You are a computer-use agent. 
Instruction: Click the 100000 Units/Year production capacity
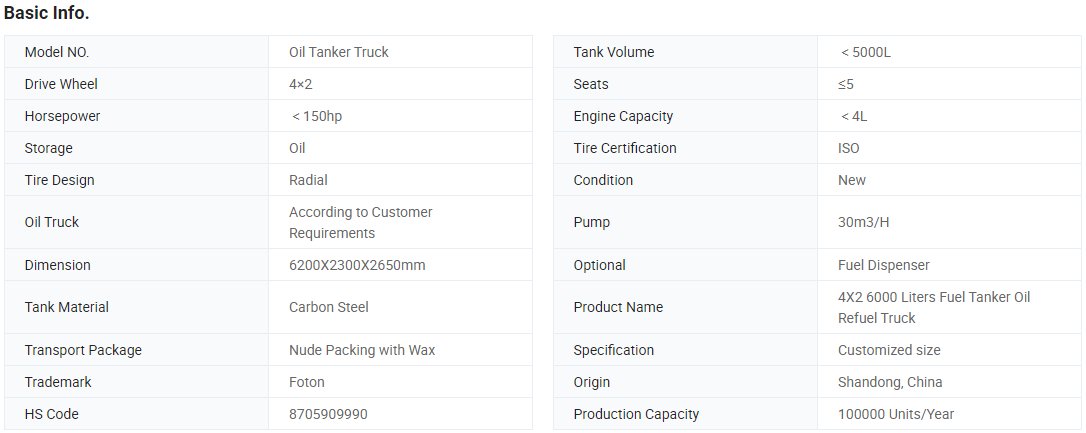tap(896, 414)
